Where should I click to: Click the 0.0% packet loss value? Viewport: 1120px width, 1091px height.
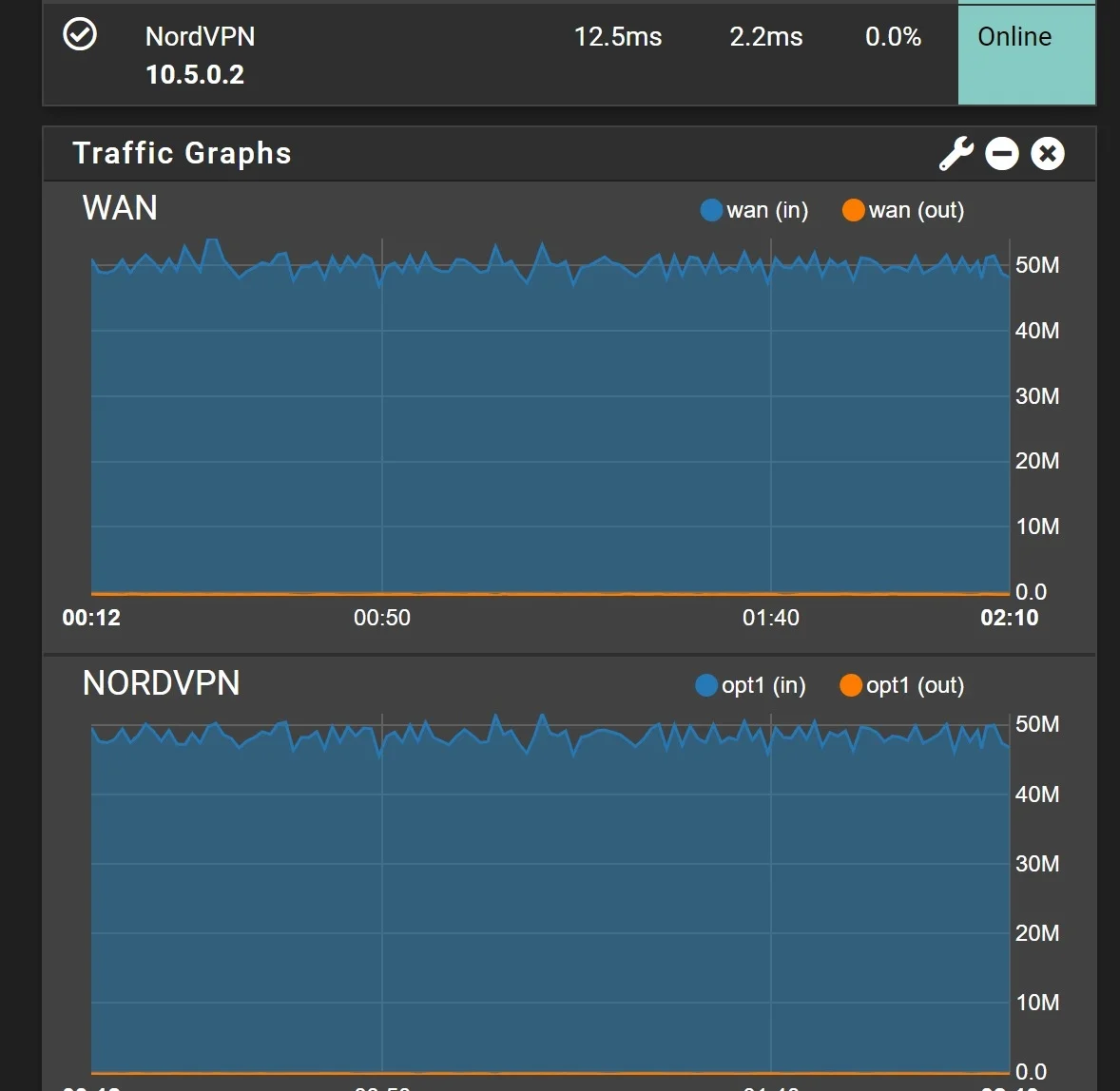point(893,36)
